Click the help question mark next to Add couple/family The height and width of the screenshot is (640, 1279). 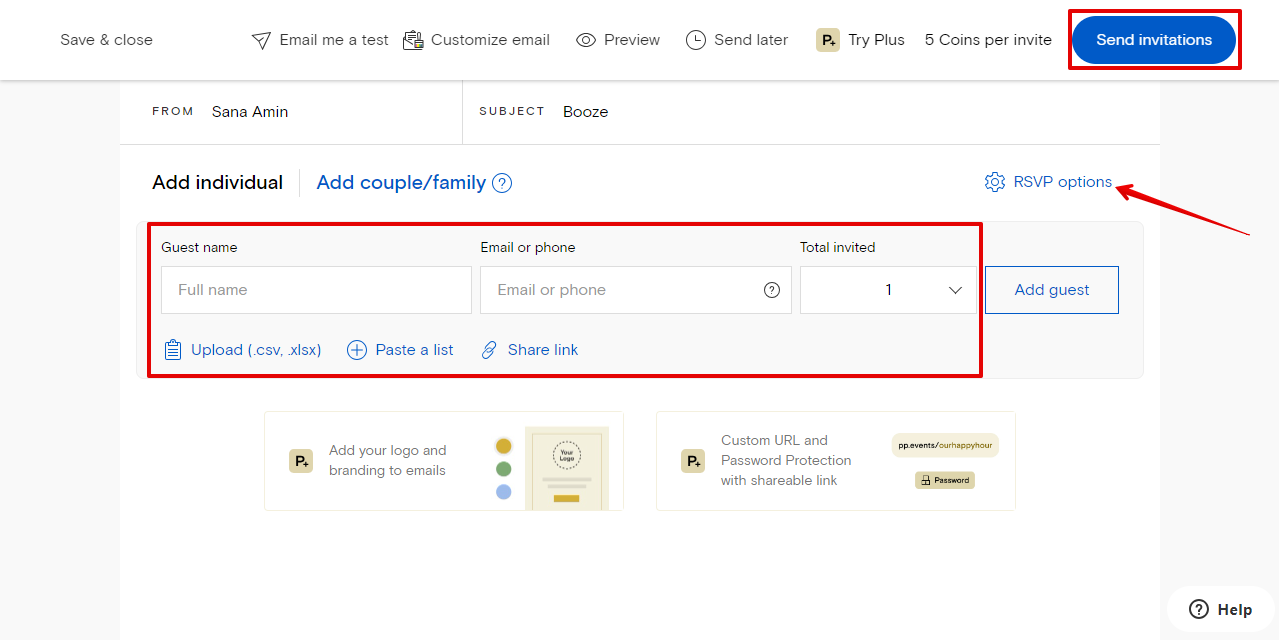[502, 183]
